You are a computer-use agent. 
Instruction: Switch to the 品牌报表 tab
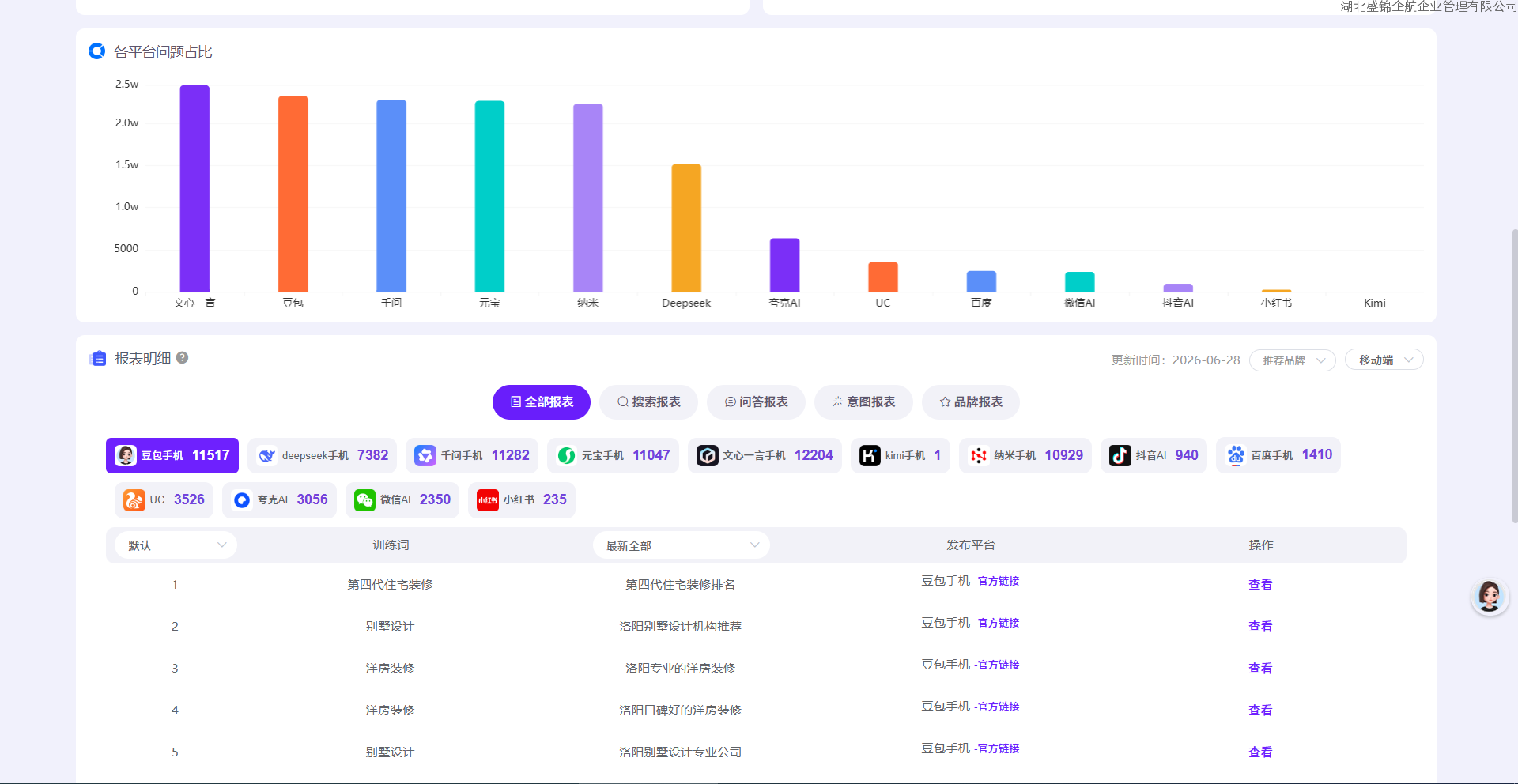971,402
